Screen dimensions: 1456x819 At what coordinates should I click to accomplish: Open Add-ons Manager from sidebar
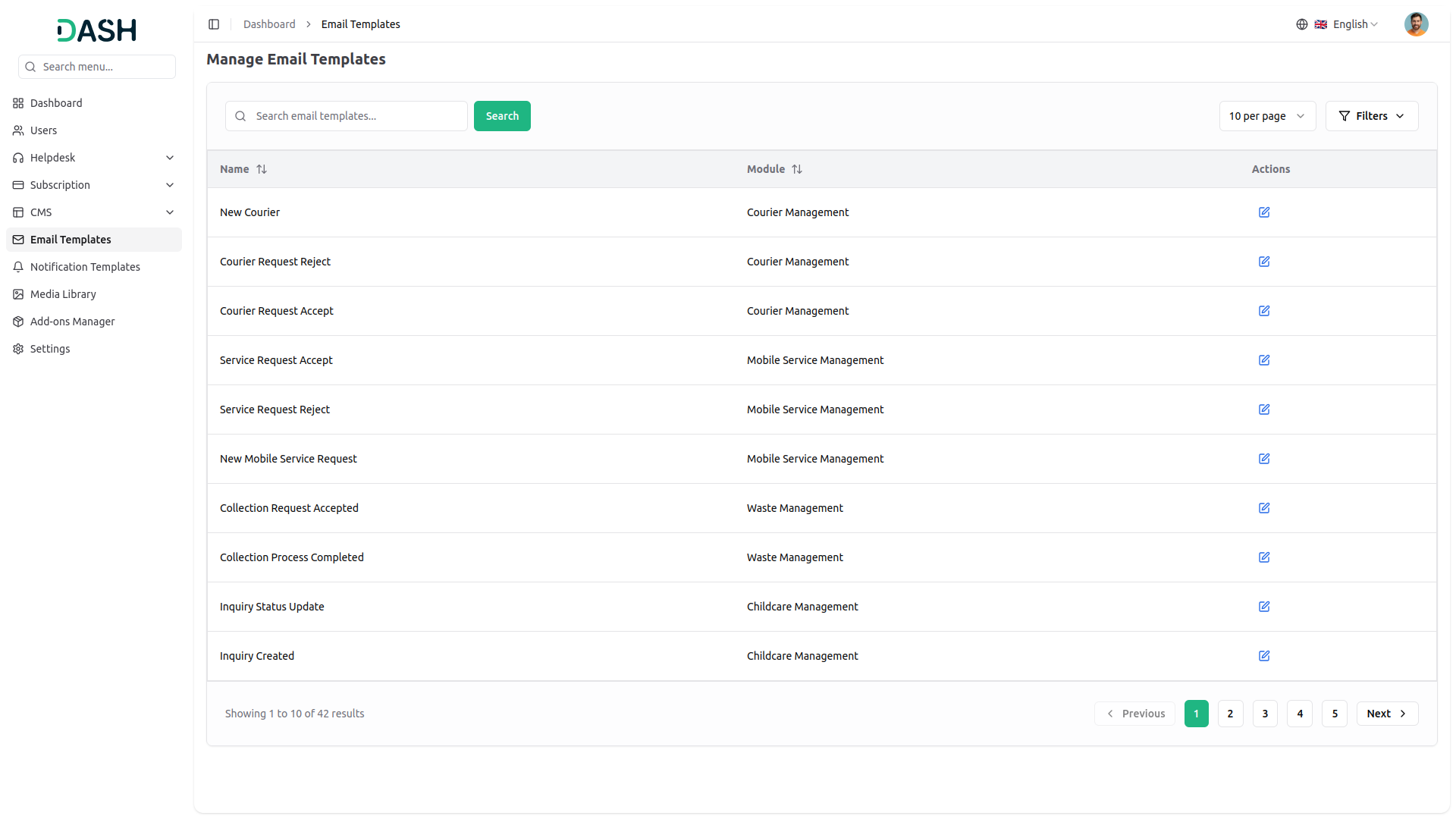point(72,322)
